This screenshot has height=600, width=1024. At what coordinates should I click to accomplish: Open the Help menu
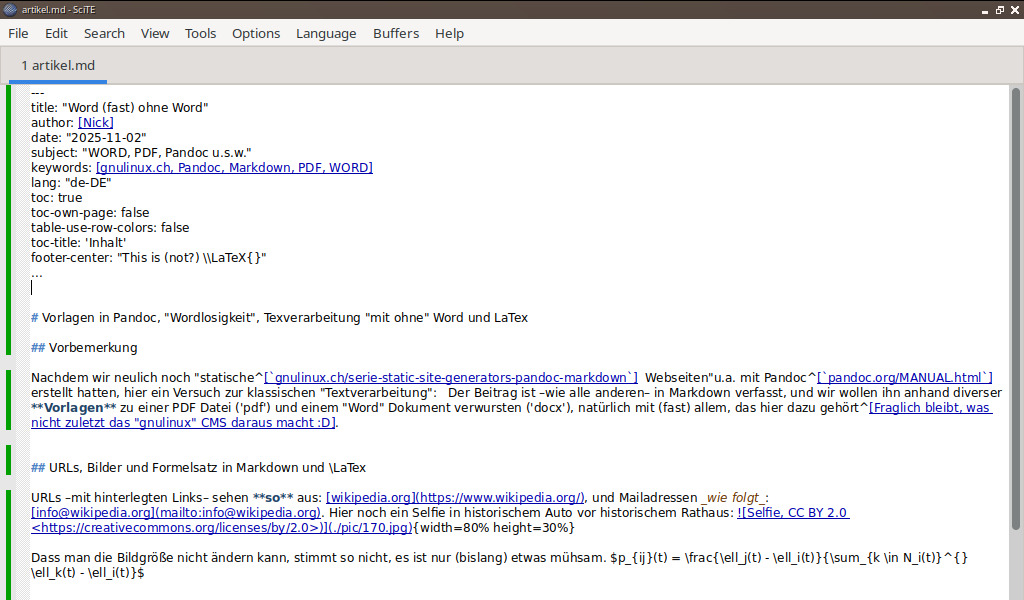[449, 33]
